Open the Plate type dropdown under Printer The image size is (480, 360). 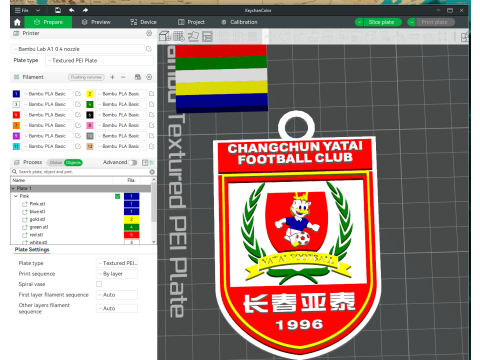pyautogui.click(x=99, y=61)
